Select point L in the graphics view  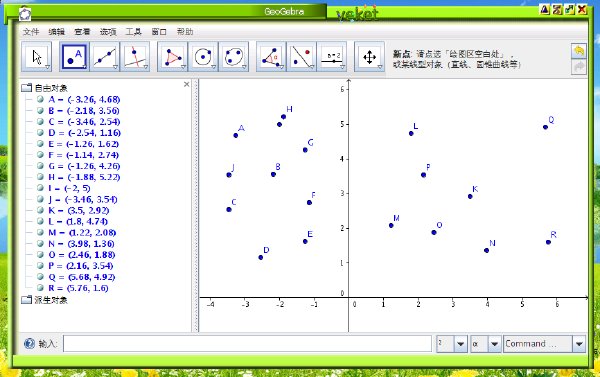pyautogui.click(x=411, y=134)
